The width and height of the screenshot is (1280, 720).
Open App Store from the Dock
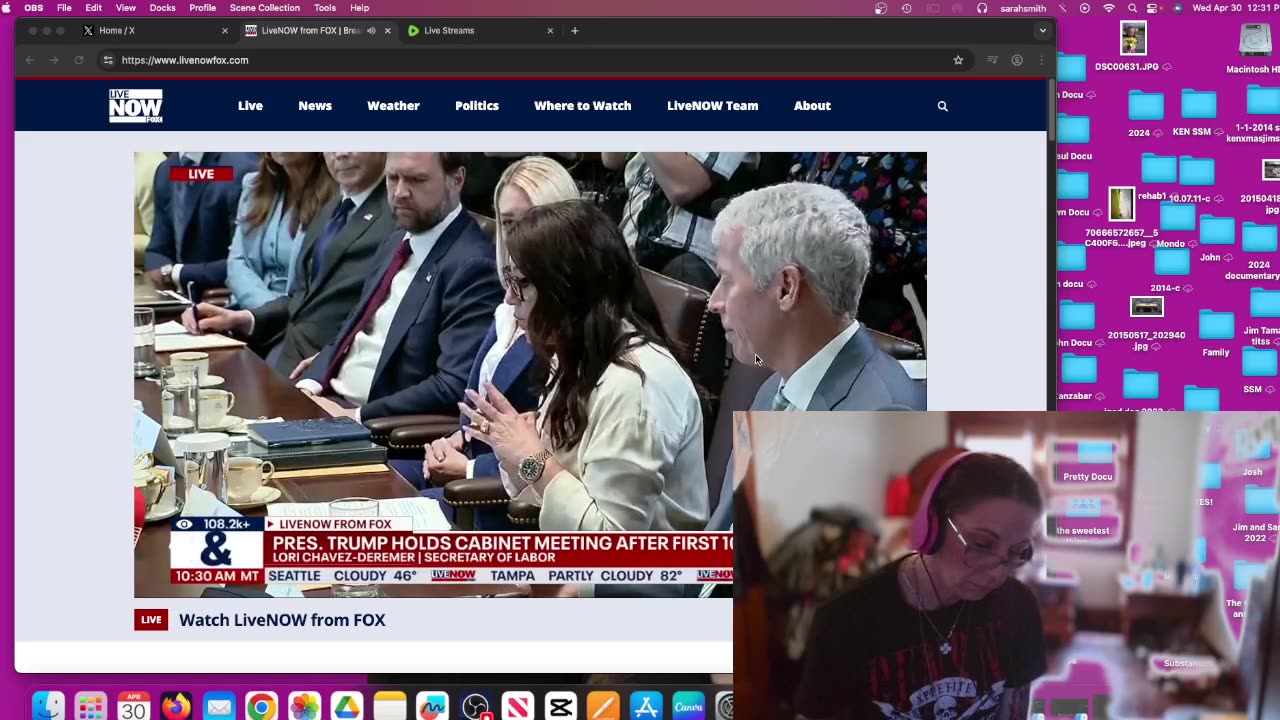coord(646,707)
